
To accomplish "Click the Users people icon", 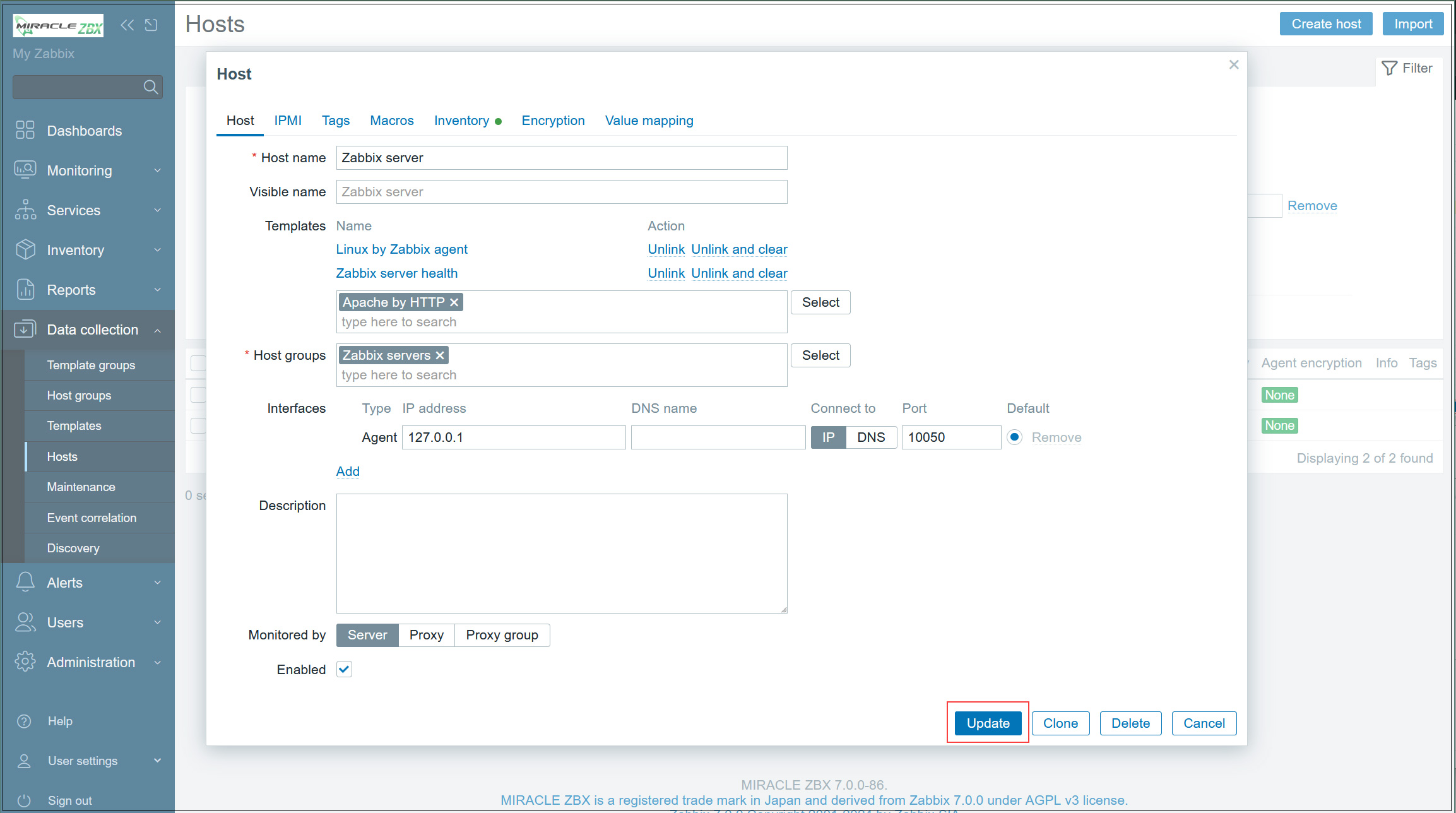I will 25,622.
